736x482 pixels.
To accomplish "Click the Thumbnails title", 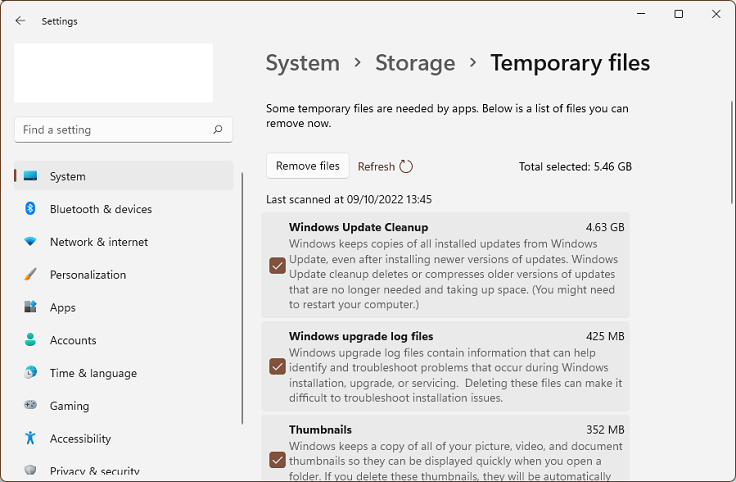I will (x=320, y=429).
